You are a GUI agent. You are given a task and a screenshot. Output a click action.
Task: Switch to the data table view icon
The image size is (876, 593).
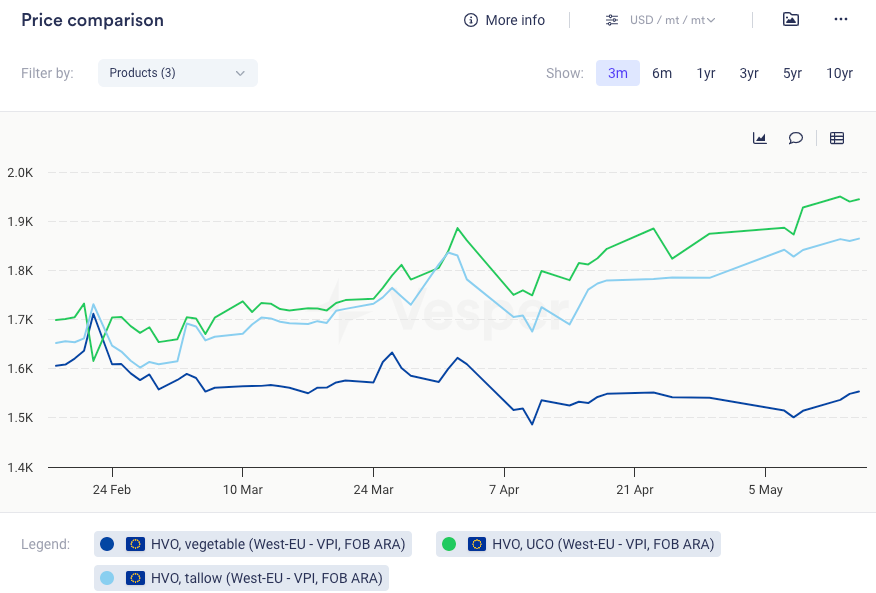coord(837,138)
